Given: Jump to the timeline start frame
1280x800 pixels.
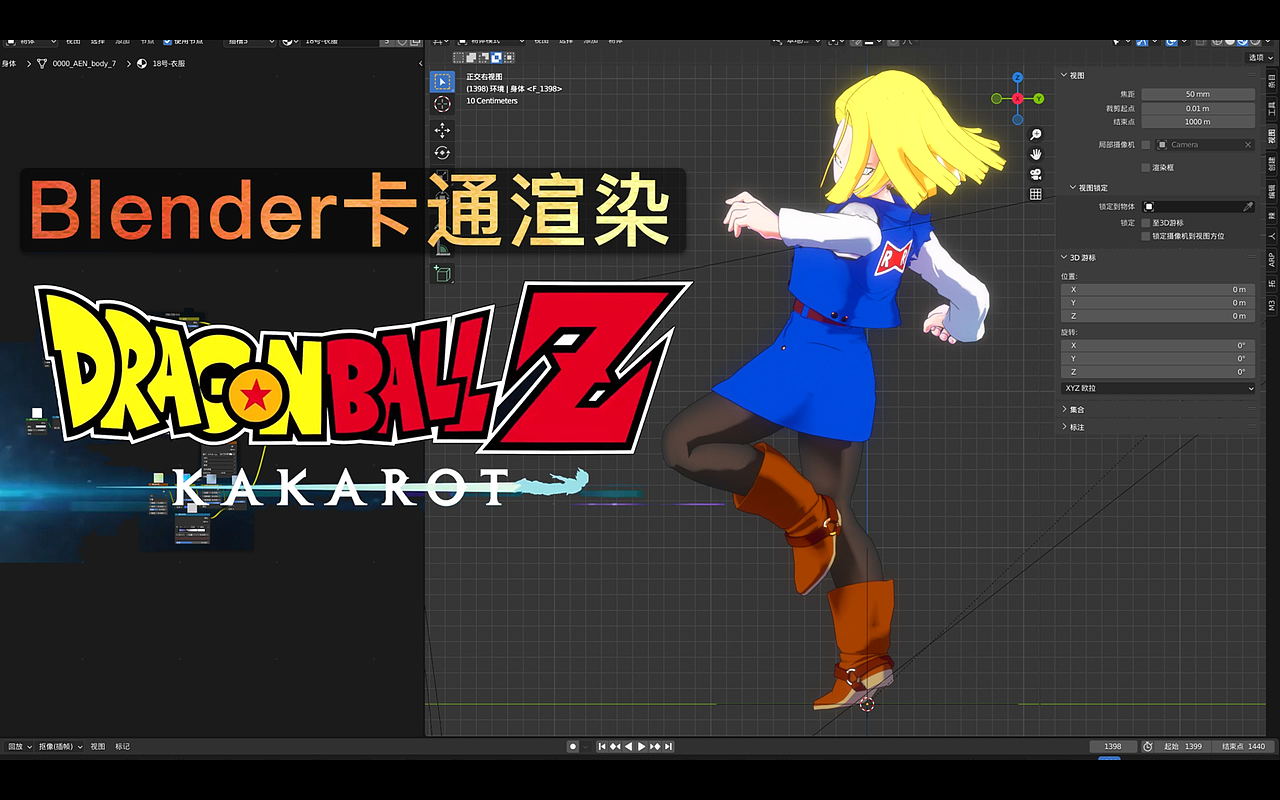Looking at the screenshot, I should click(x=602, y=746).
